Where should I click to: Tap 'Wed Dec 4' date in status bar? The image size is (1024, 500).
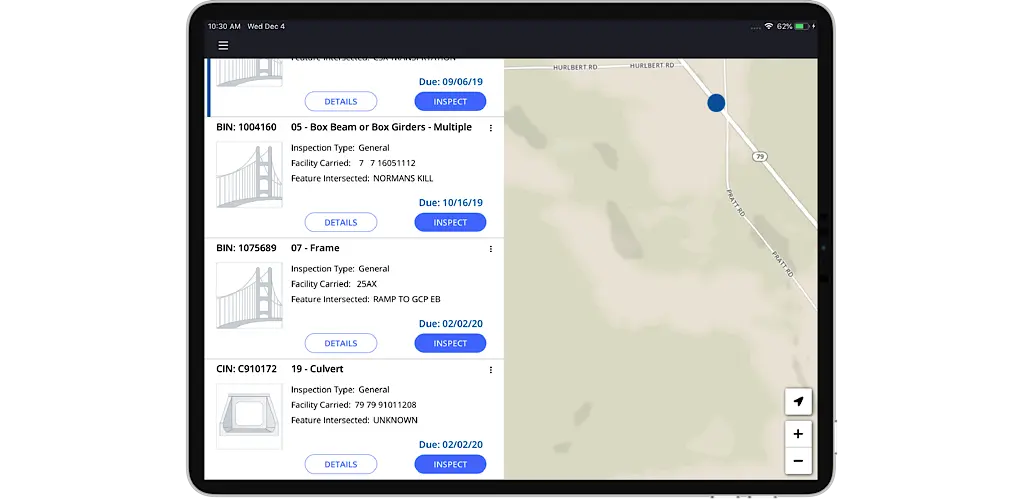tap(266, 27)
